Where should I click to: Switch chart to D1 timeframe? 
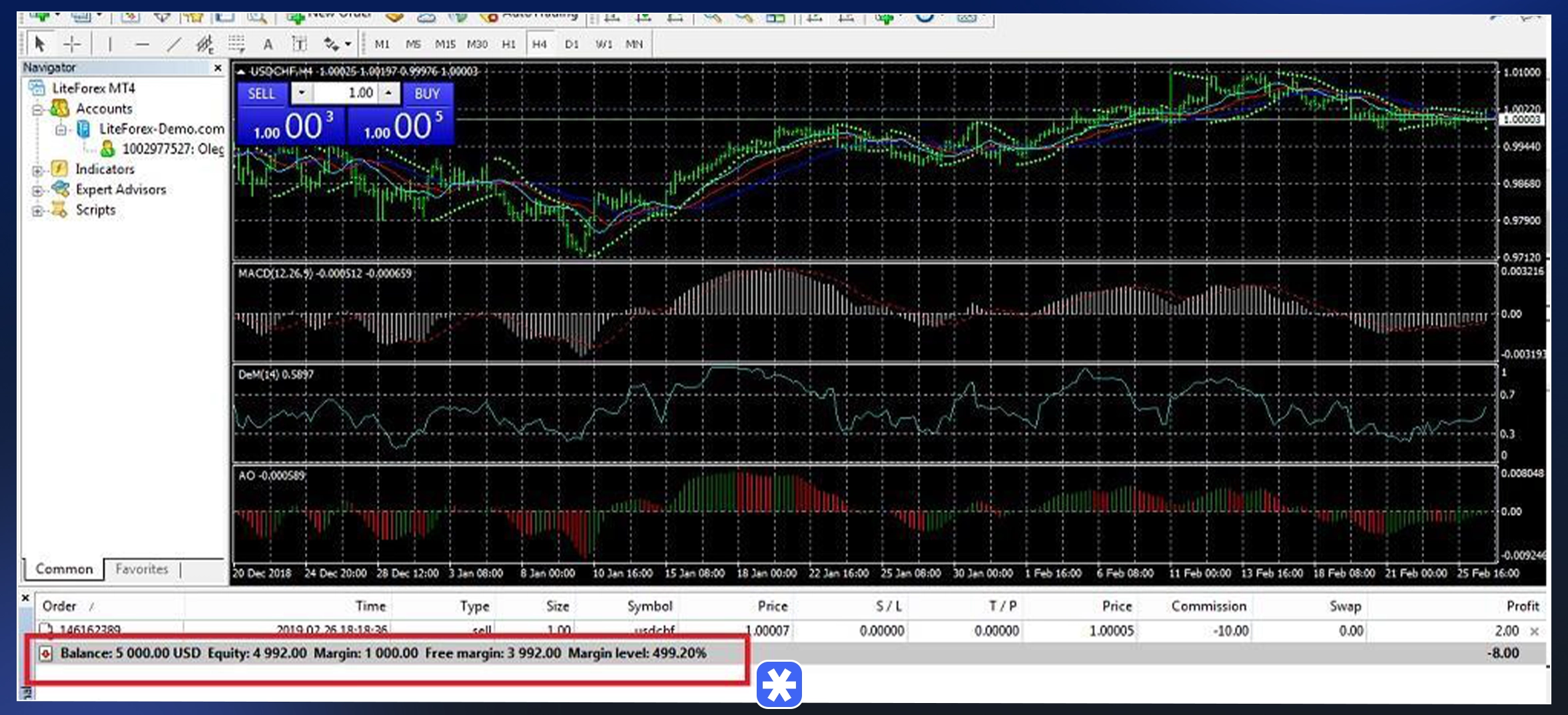pyautogui.click(x=572, y=45)
